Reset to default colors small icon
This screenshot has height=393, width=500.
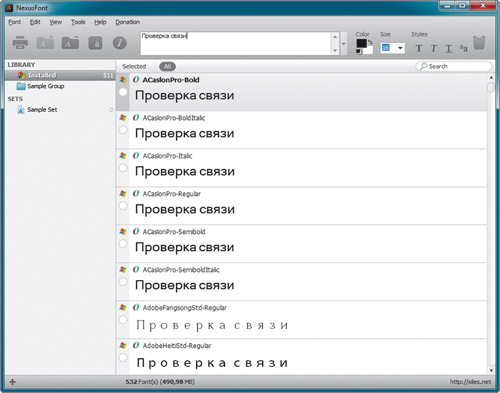[359, 52]
